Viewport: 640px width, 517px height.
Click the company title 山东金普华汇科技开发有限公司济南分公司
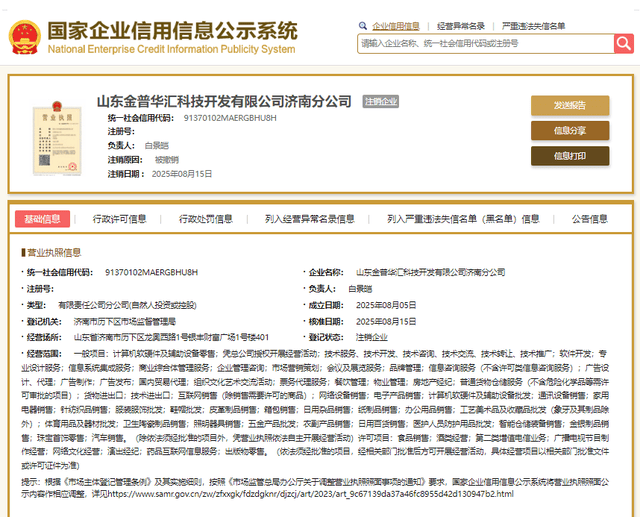click(x=224, y=102)
